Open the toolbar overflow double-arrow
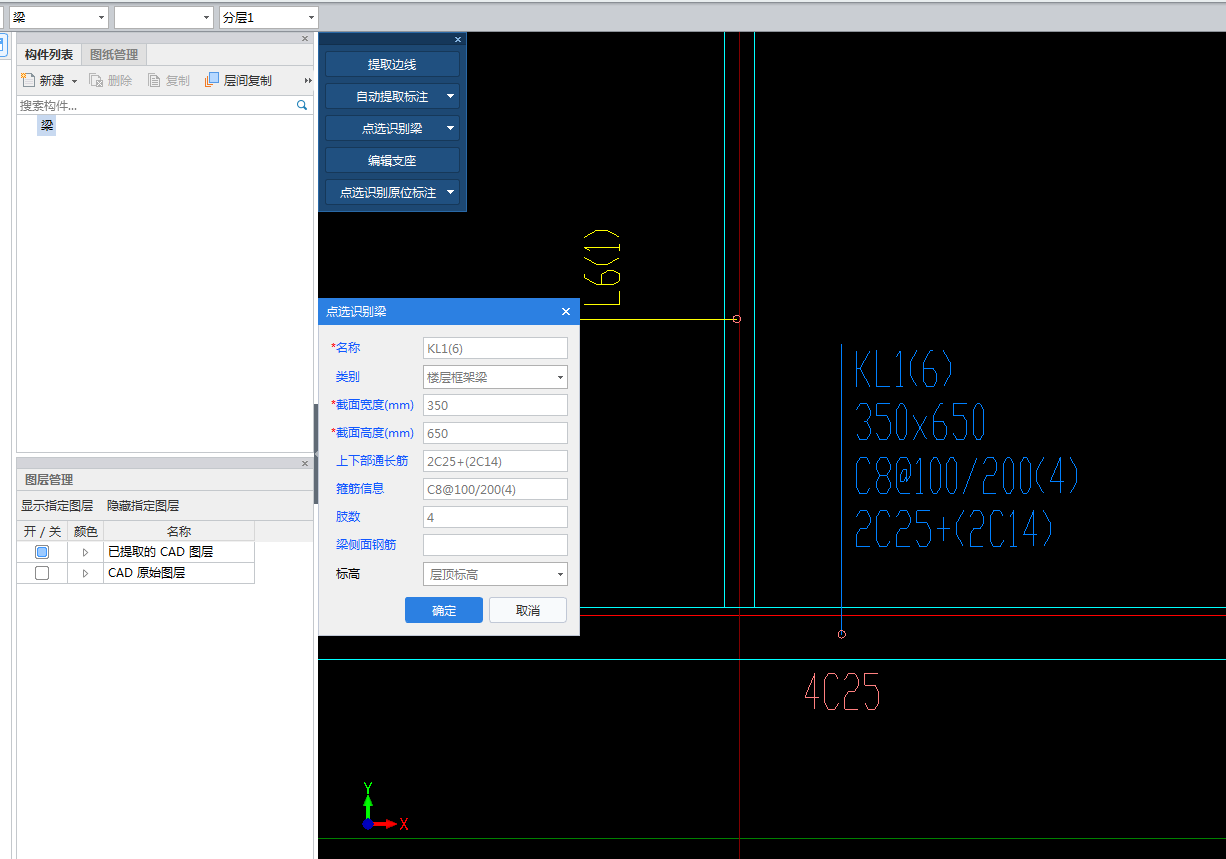 [x=308, y=80]
